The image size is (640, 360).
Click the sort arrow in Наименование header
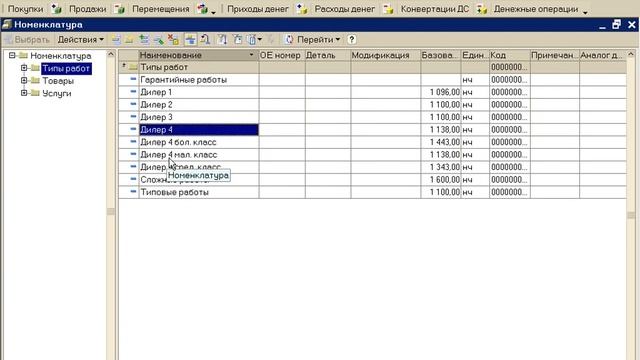pos(251,55)
